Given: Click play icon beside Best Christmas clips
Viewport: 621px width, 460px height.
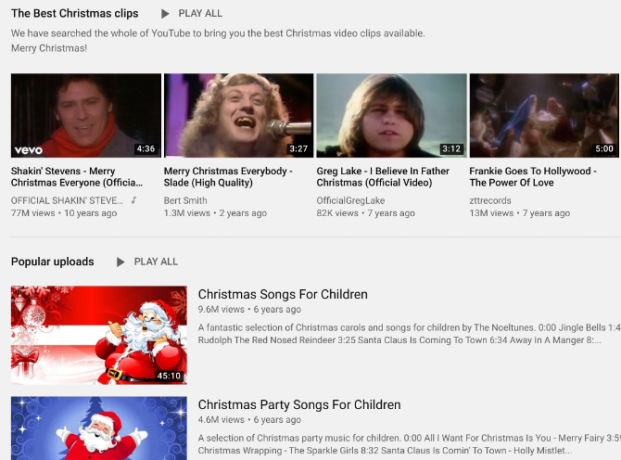Looking at the screenshot, I should 165,14.
